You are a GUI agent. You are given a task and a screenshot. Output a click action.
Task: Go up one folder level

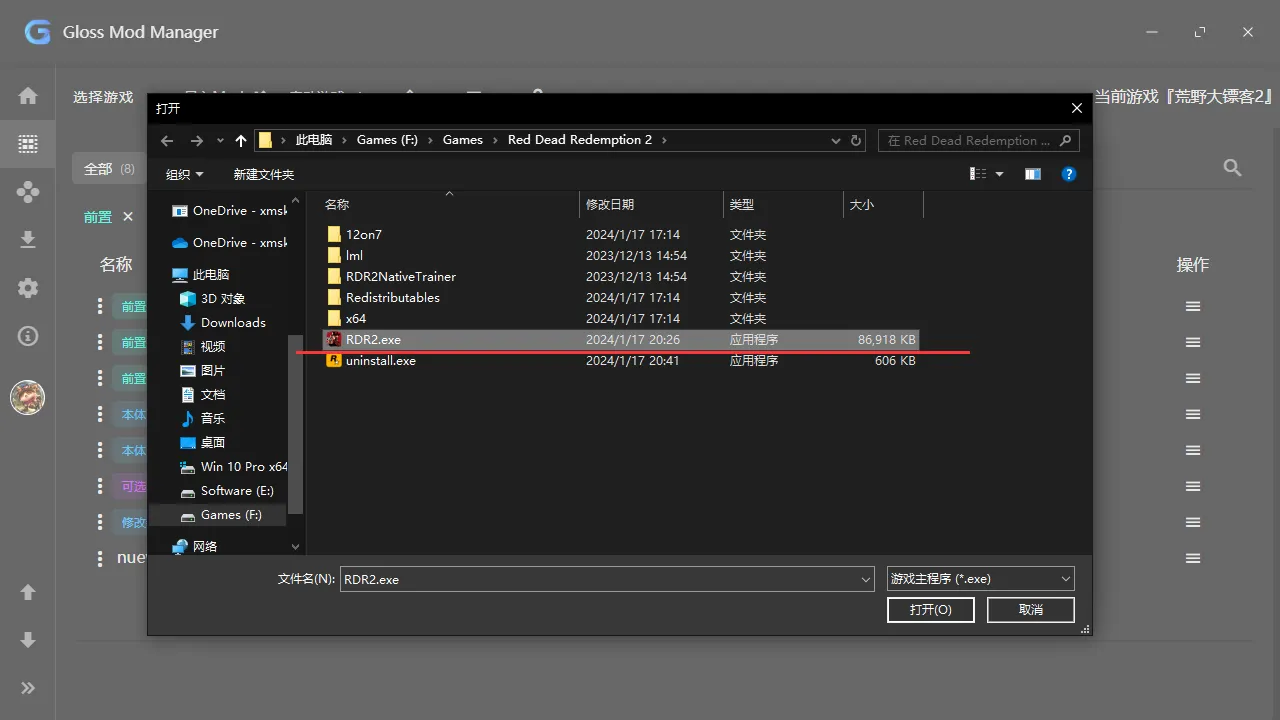tap(241, 141)
